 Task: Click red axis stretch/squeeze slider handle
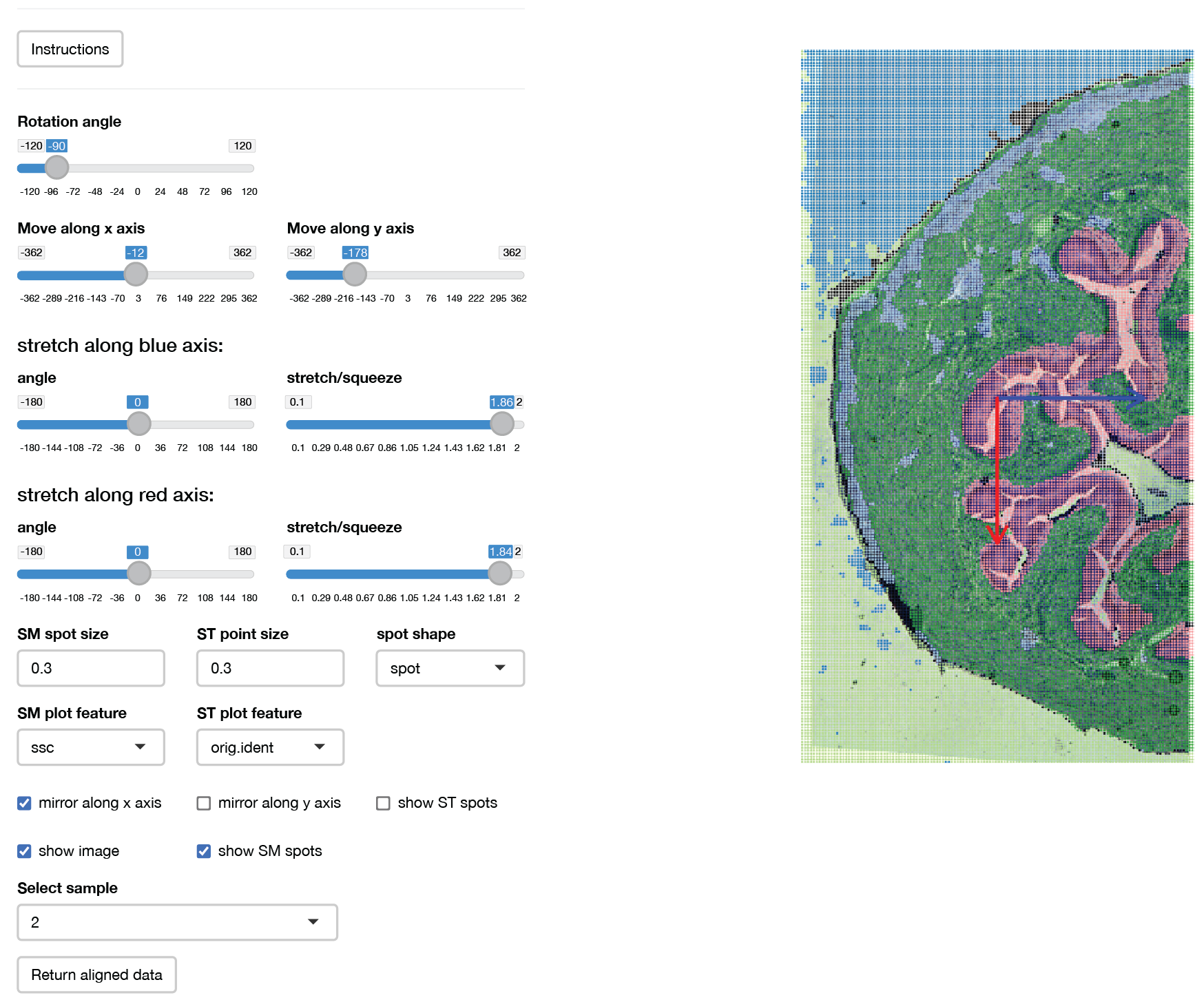pos(500,573)
